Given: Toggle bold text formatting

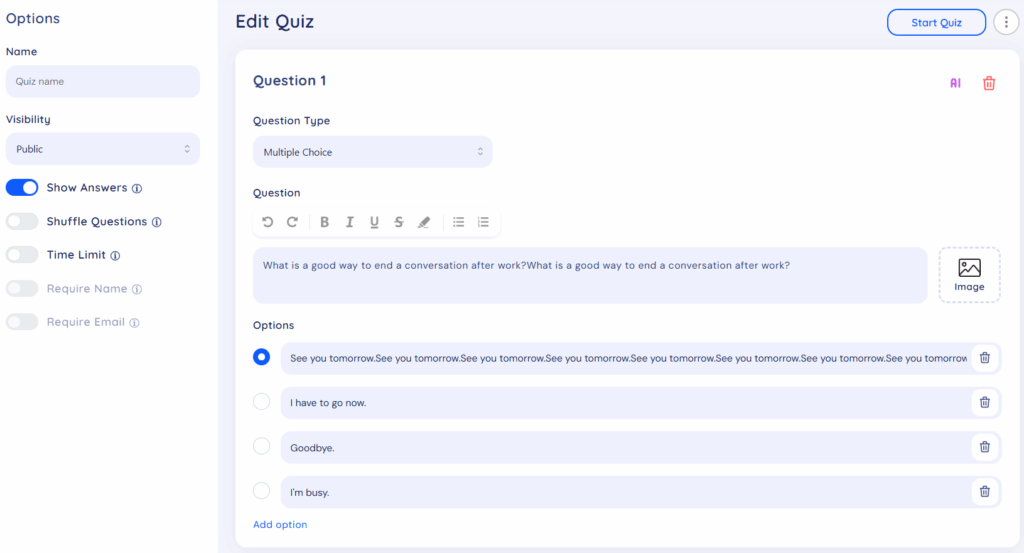Looking at the screenshot, I should point(325,222).
